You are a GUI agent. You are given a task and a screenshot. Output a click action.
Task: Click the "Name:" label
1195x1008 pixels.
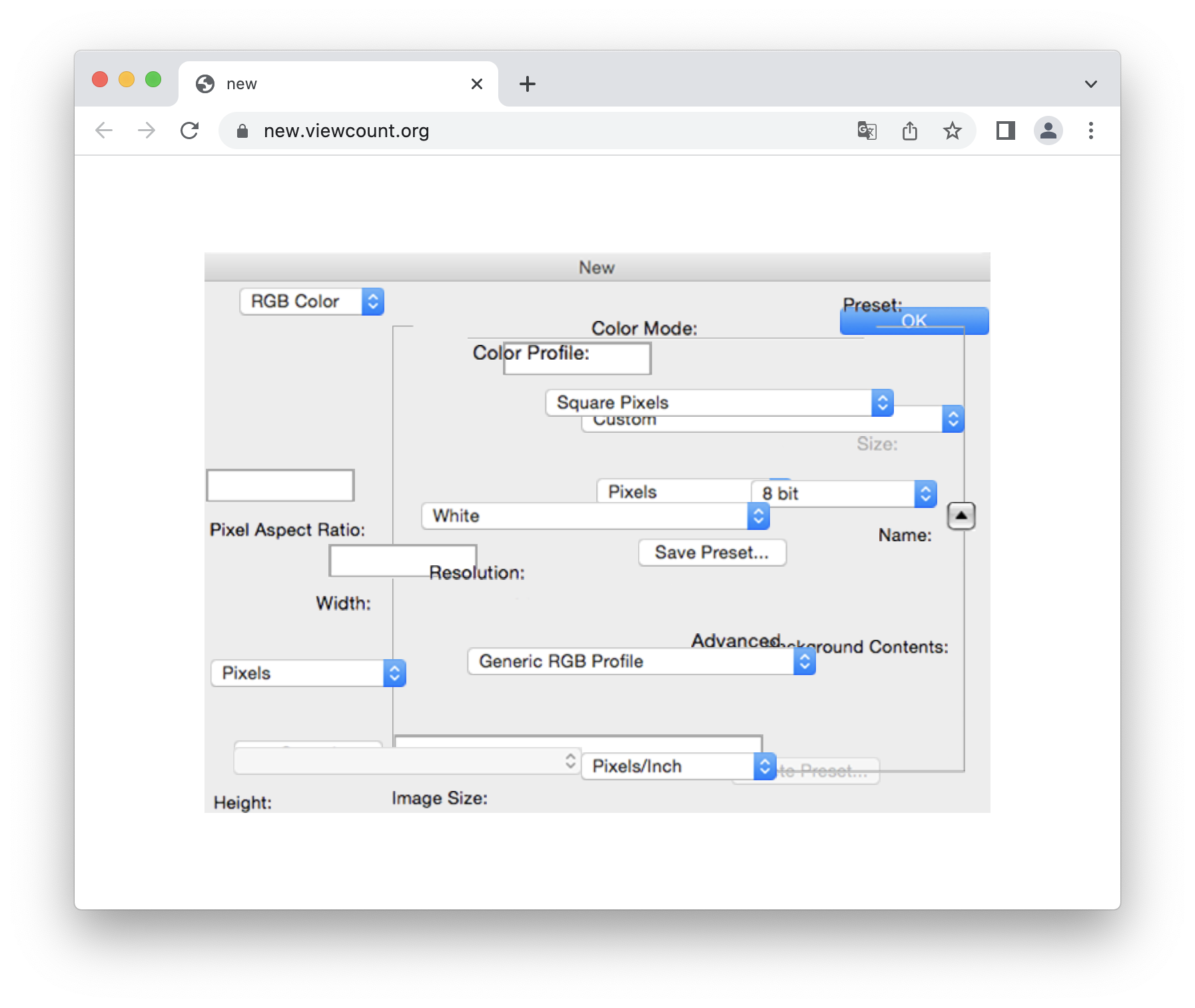point(905,535)
